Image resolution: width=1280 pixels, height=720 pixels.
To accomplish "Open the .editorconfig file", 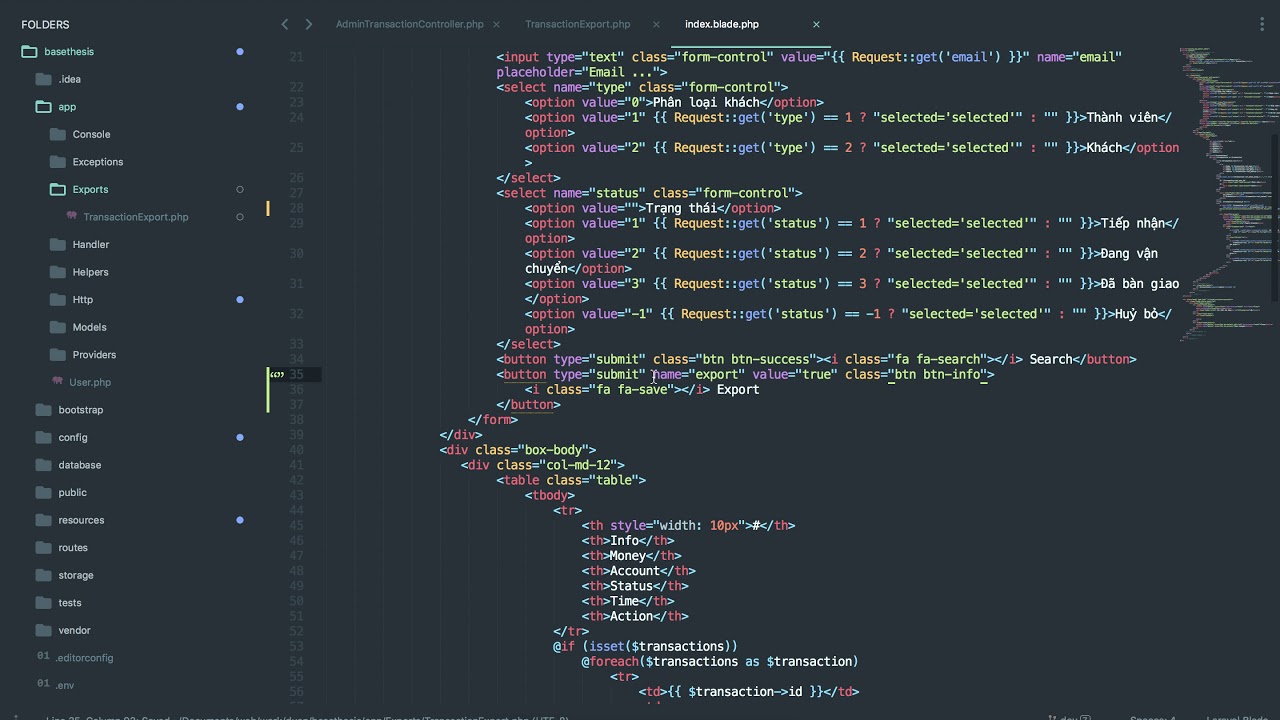I will click(85, 658).
